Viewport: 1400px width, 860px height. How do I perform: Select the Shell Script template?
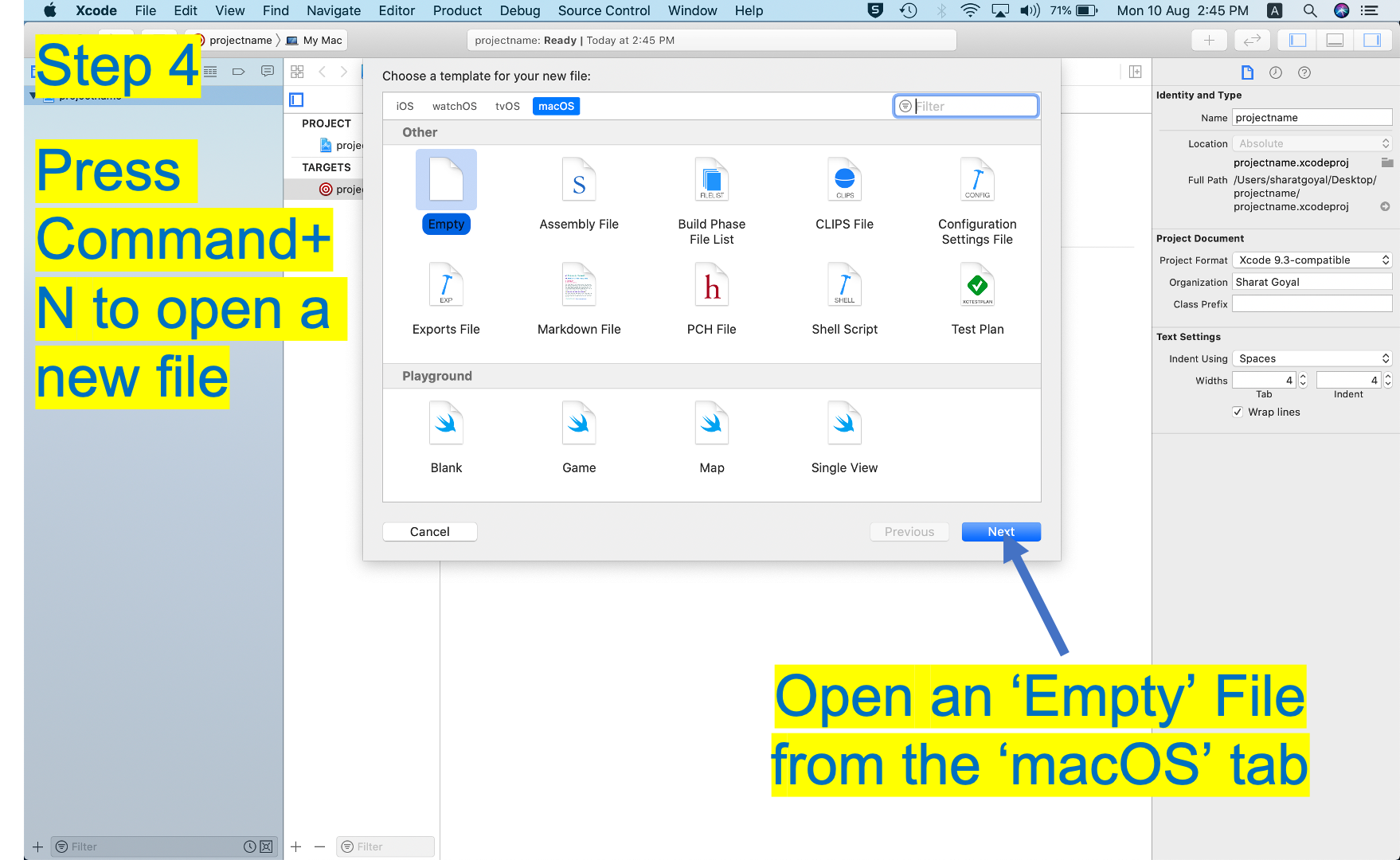(x=844, y=299)
